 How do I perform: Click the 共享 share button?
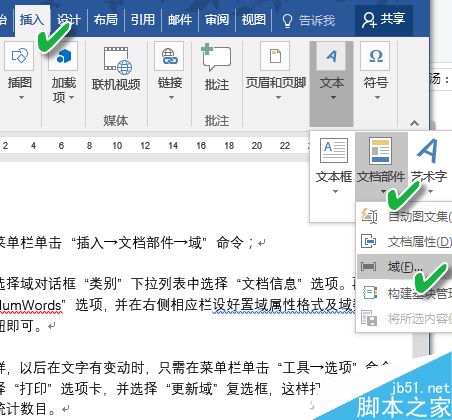pyautogui.click(x=383, y=19)
